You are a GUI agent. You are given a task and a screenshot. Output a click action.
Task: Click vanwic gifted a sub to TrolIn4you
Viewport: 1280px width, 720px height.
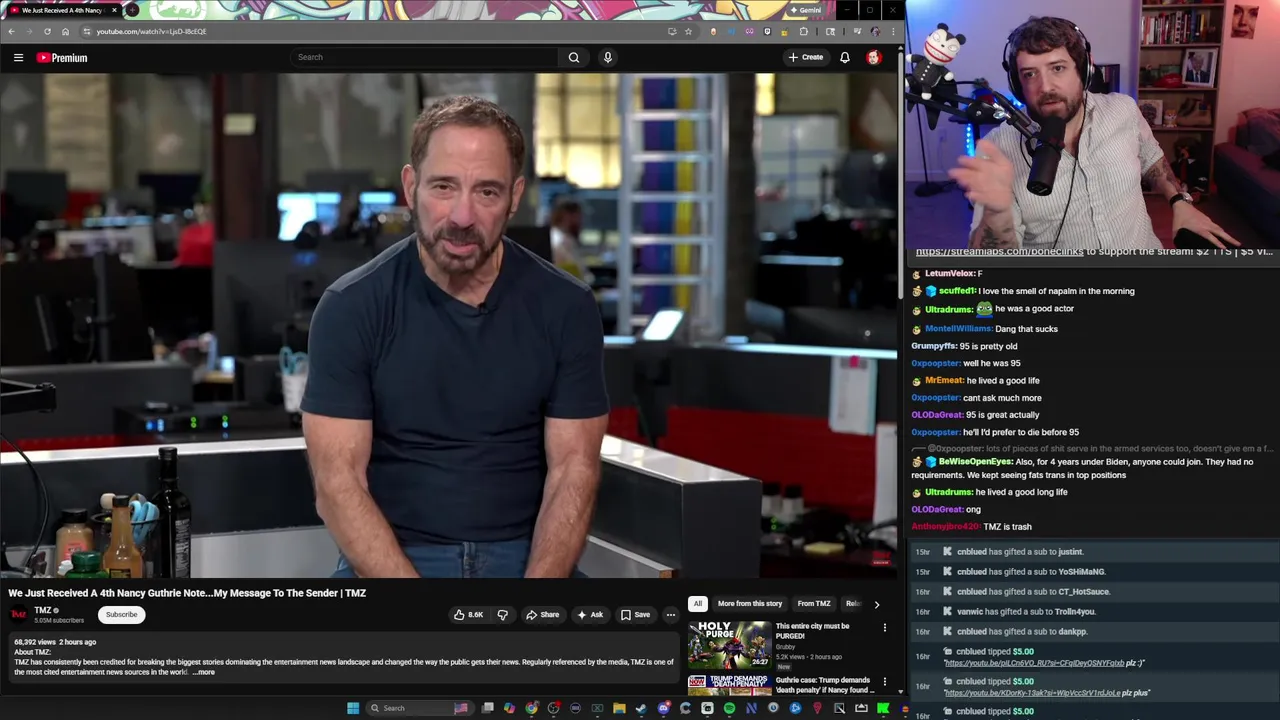tap(1026, 612)
